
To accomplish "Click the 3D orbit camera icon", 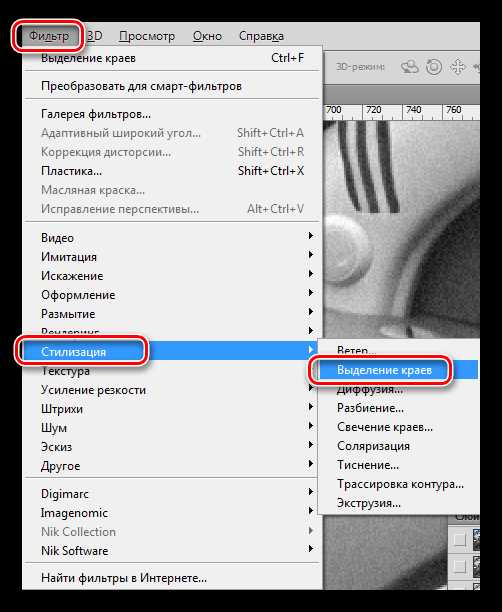I will click(x=409, y=67).
